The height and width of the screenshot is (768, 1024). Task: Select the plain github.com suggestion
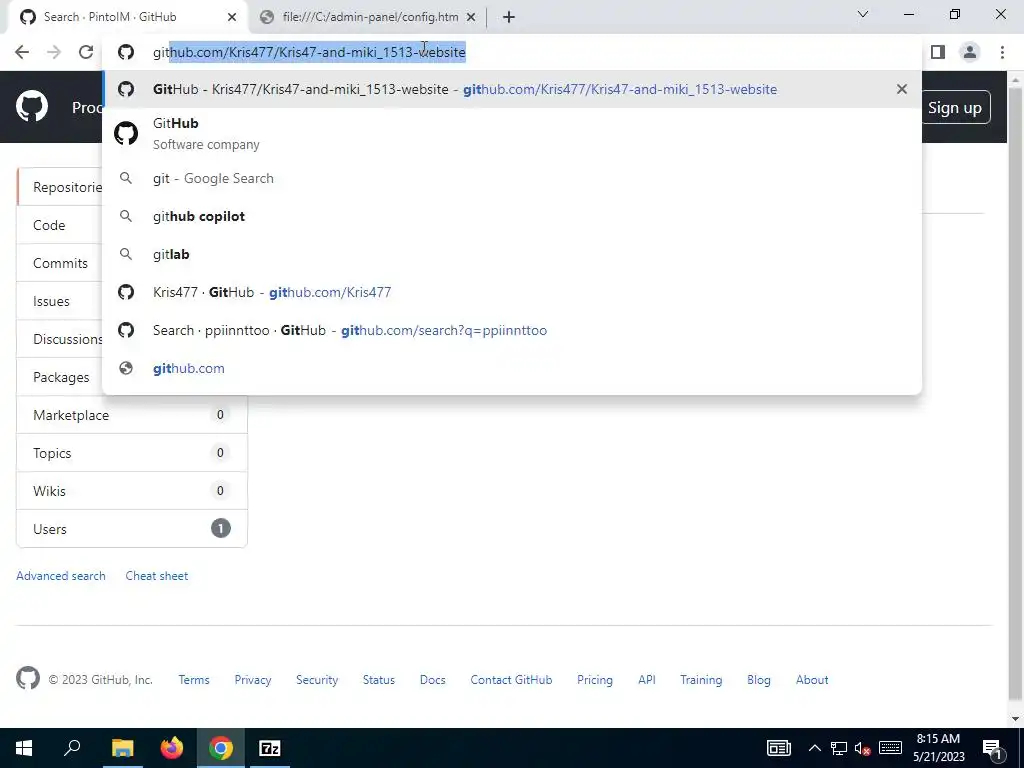pos(512,368)
